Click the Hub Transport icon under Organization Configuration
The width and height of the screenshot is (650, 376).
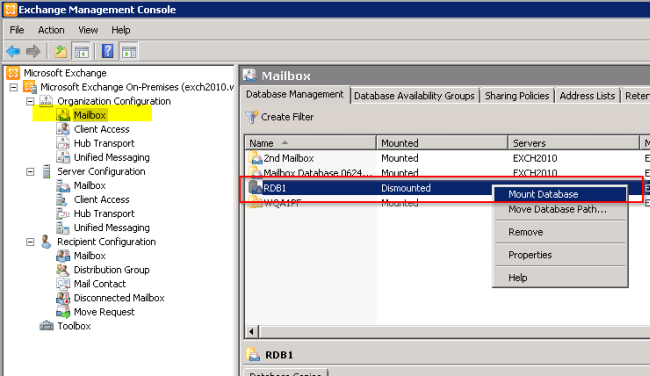pyautogui.click(x=63, y=143)
